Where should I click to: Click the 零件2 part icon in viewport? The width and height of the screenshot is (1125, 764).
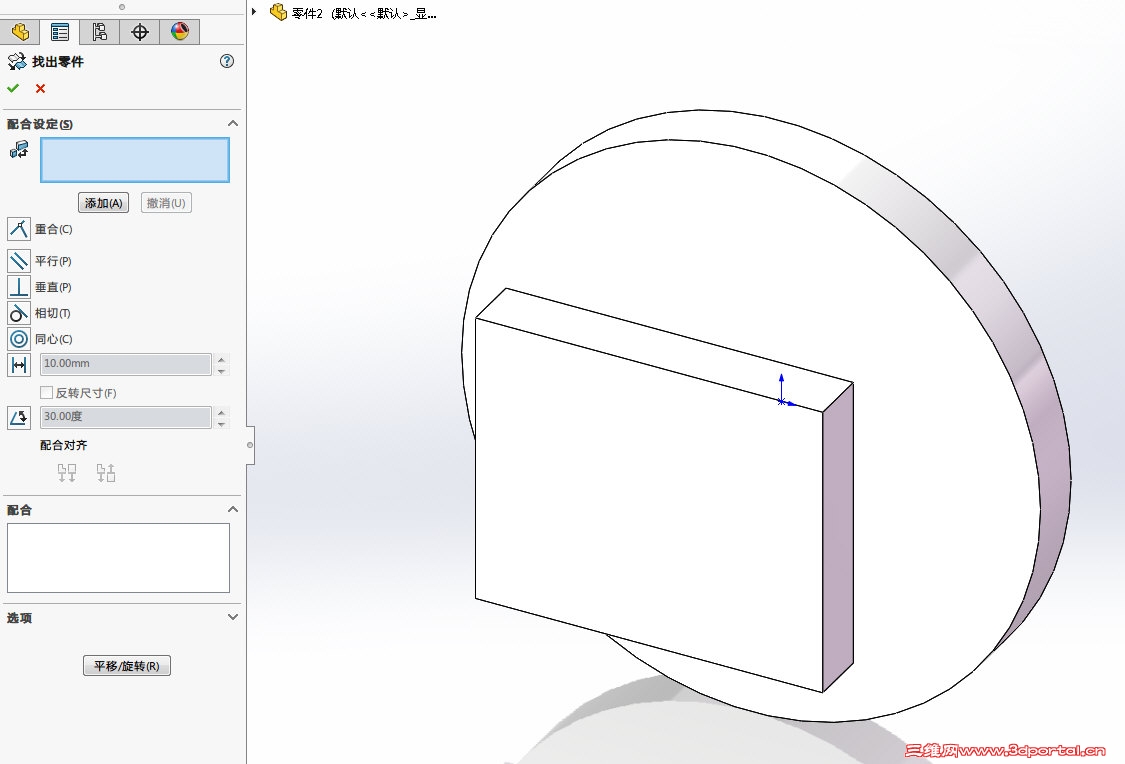click(x=278, y=12)
